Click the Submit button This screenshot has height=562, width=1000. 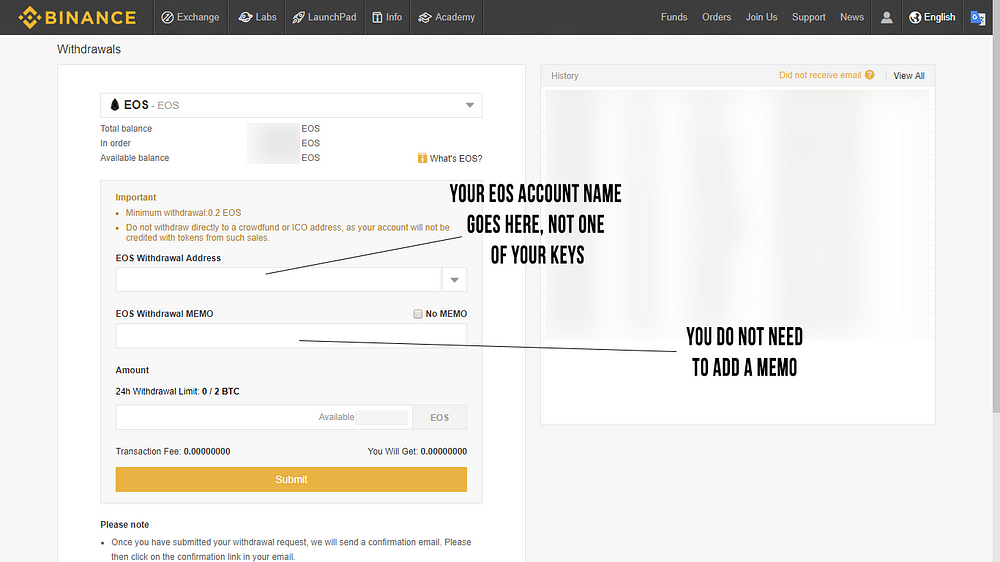291,480
